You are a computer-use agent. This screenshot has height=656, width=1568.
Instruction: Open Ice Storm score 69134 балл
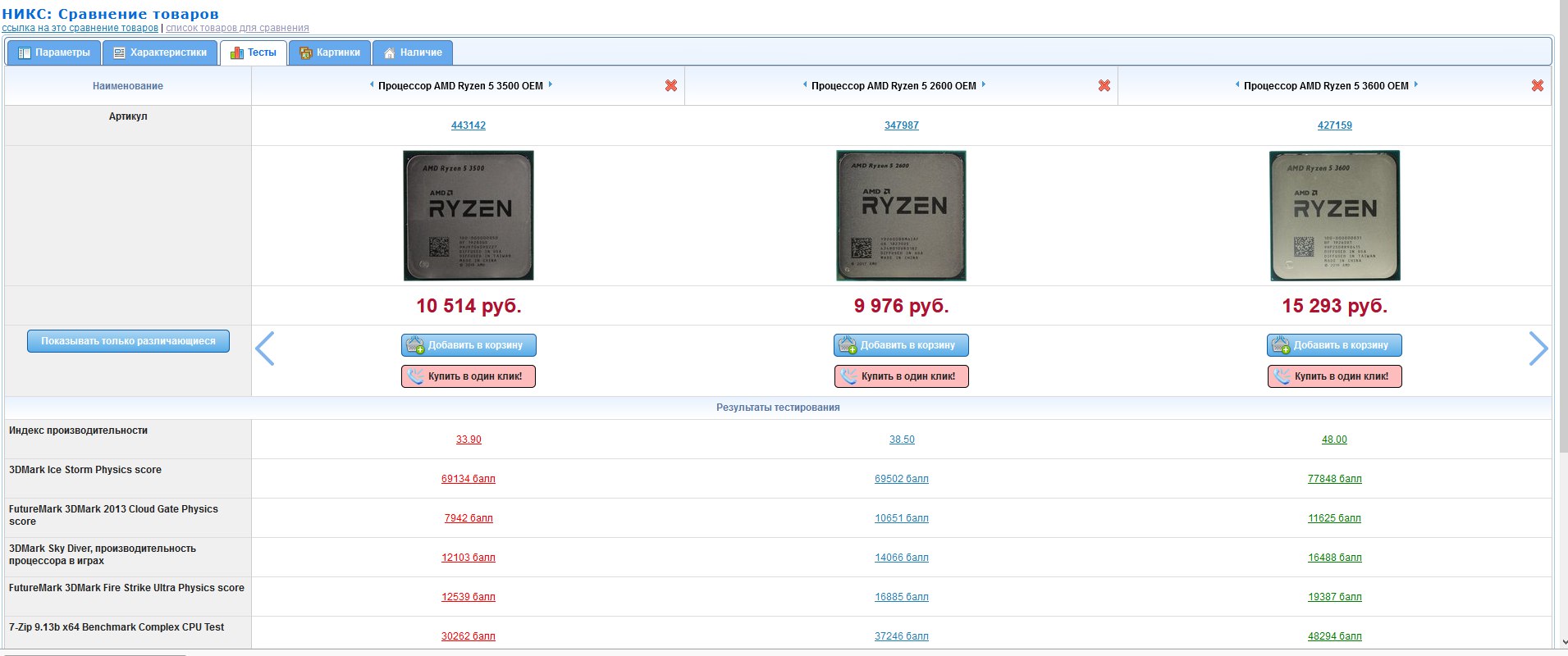pos(469,479)
